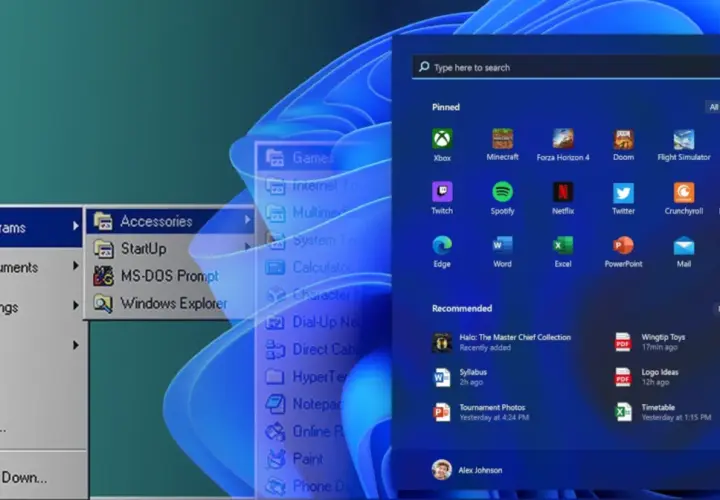The image size is (720, 500).
Task: Launch Word from pinned apps
Action: (x=502, y=246)
